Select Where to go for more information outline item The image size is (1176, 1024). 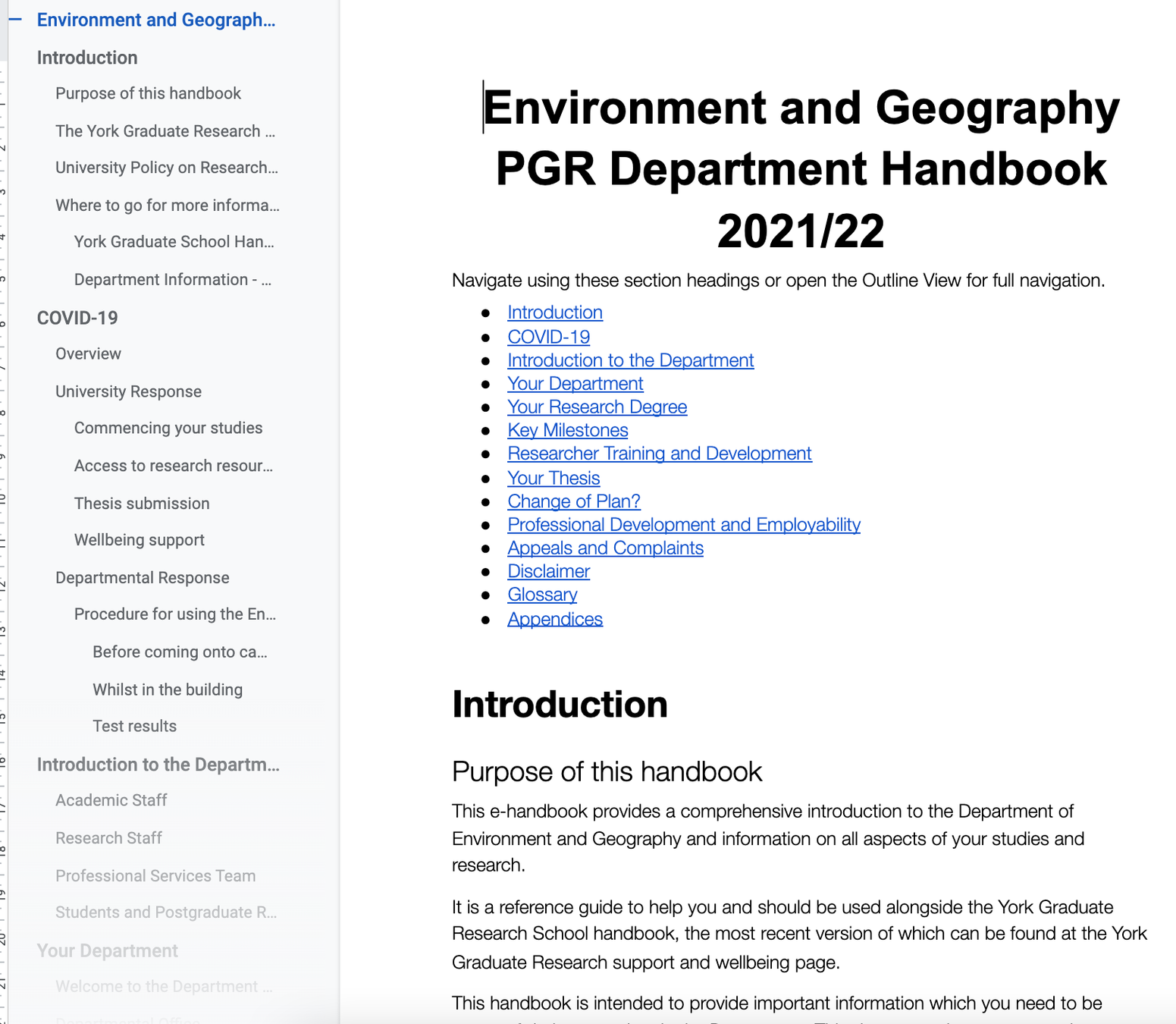tap(168, 206)
